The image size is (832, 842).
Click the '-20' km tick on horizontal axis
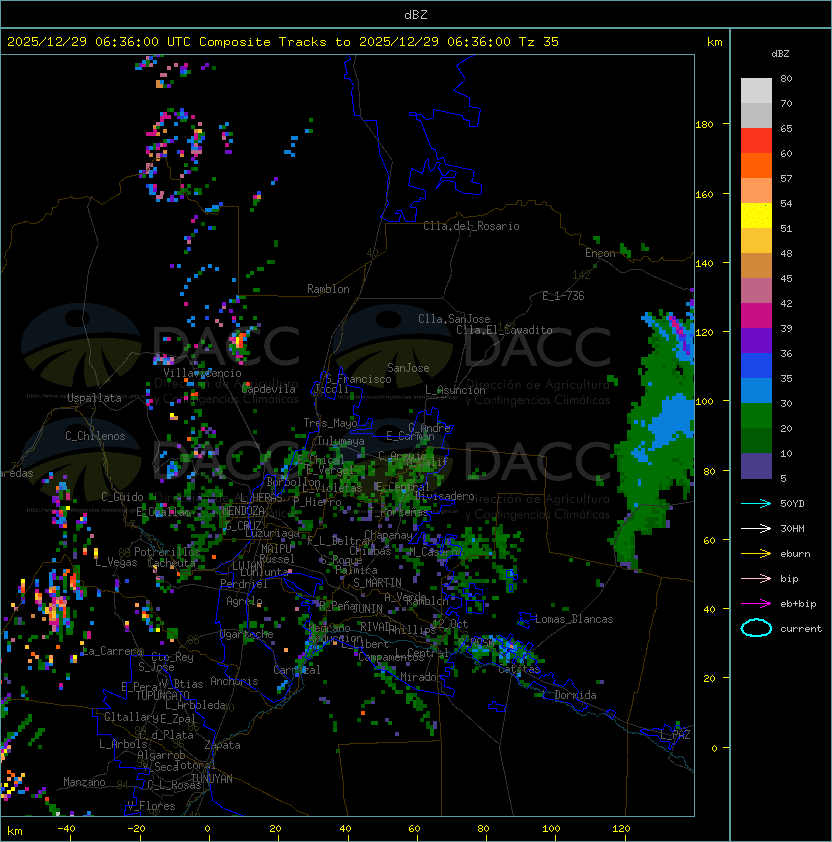[136, 829]
